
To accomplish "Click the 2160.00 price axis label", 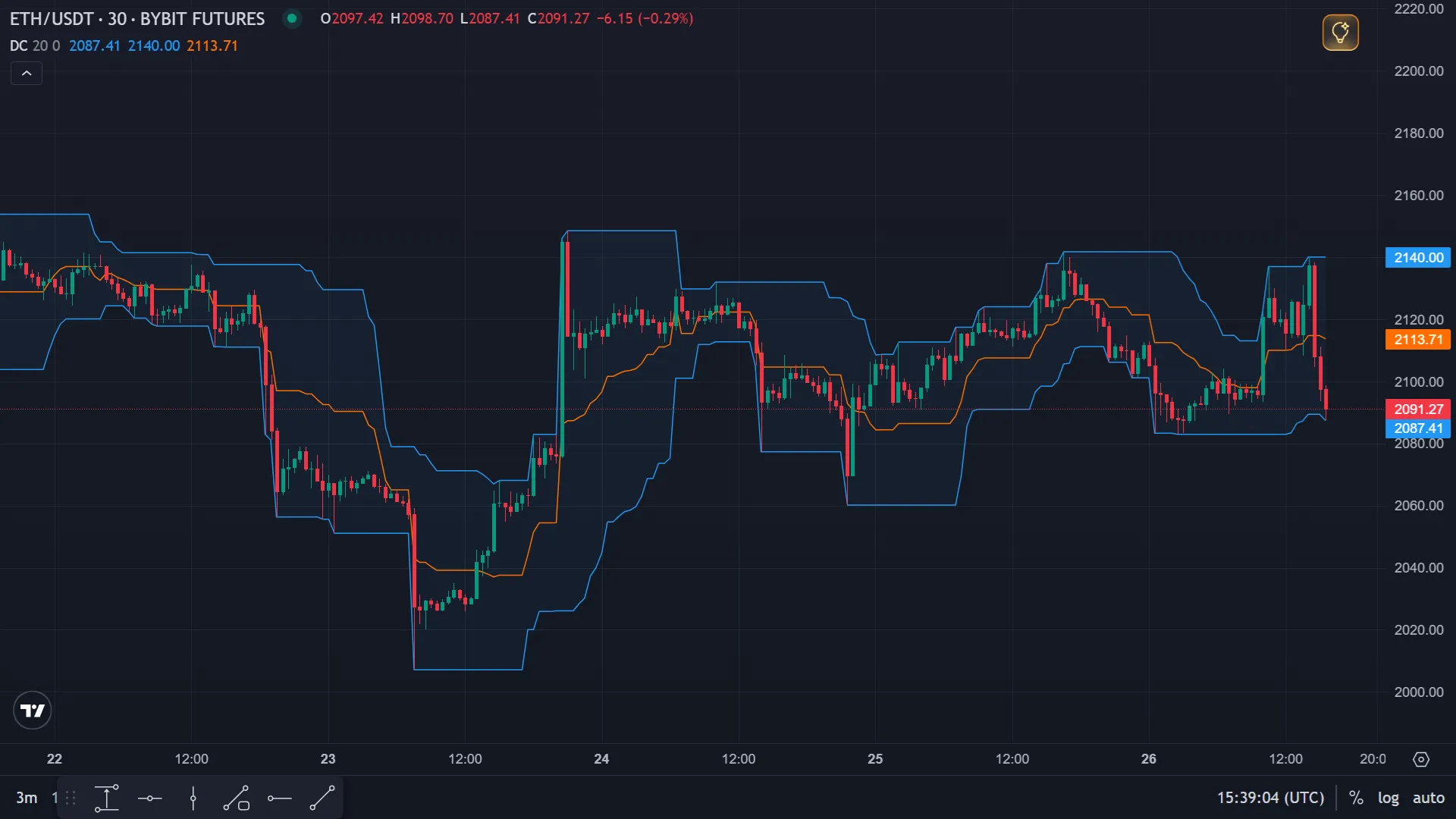I will click(1418, 196).
